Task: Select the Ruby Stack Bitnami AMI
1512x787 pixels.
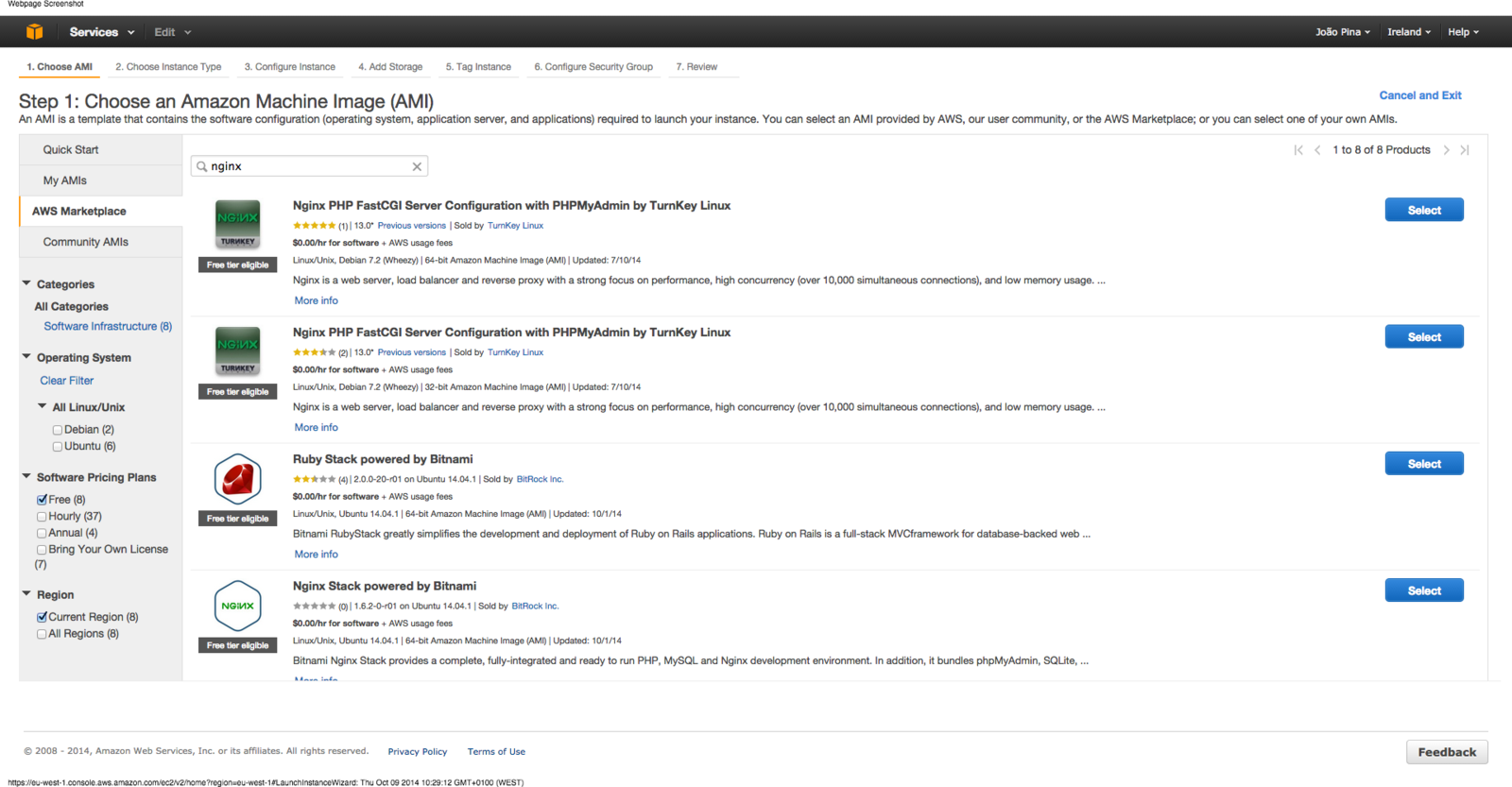Action: coord(1424,463)
